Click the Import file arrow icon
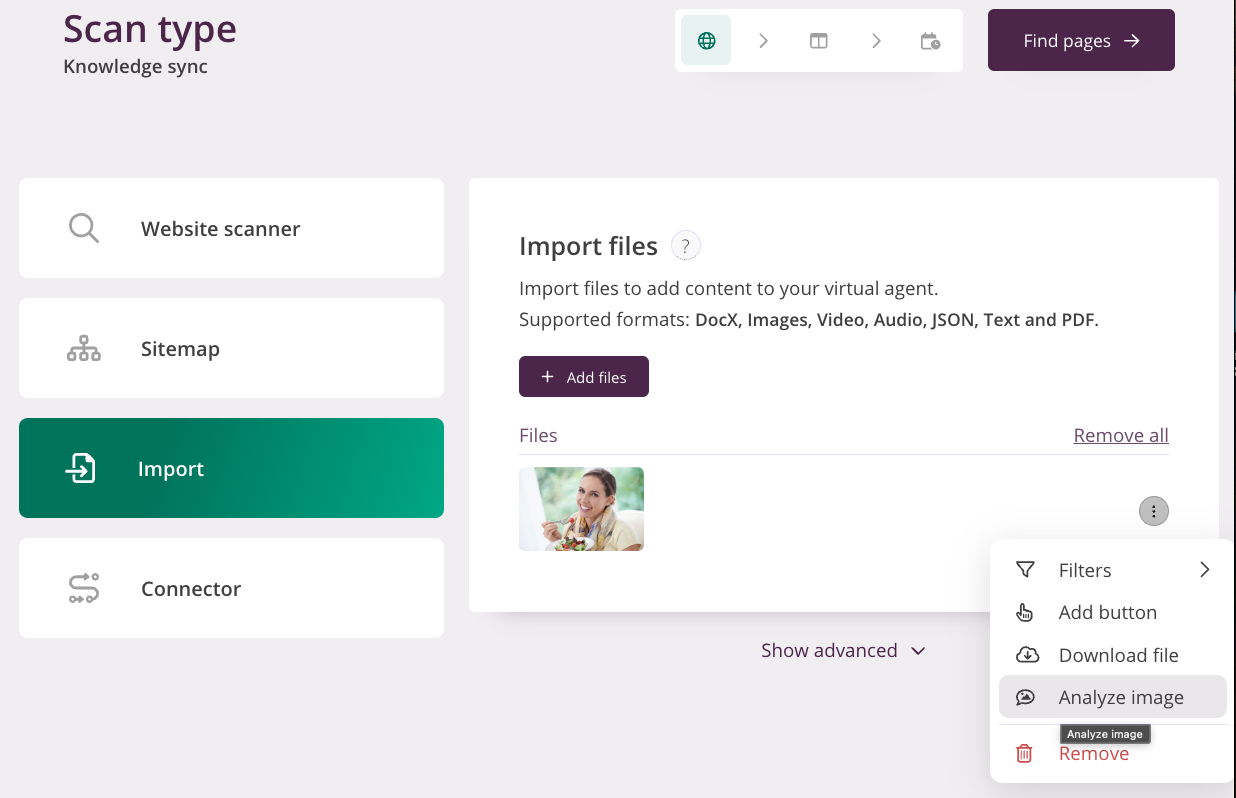The height and width of the screenshot is (798, 1236). pyautogui.click(x=81, y=468)
